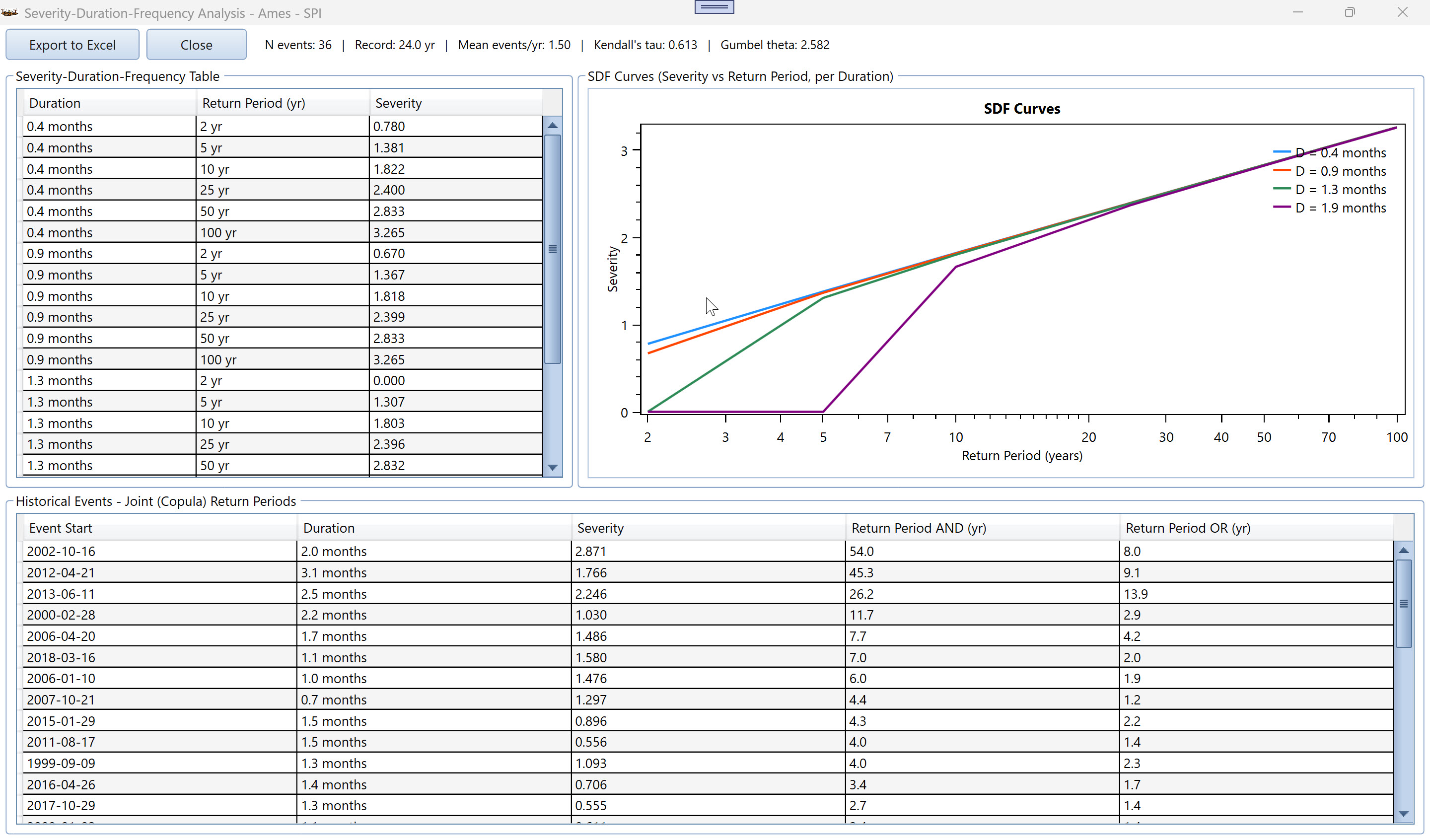Screen dimensions: 1430x840
Task: Minimize the Severity-Duration-Frequency Analysis window
Action: click(x=1297, y=12)
